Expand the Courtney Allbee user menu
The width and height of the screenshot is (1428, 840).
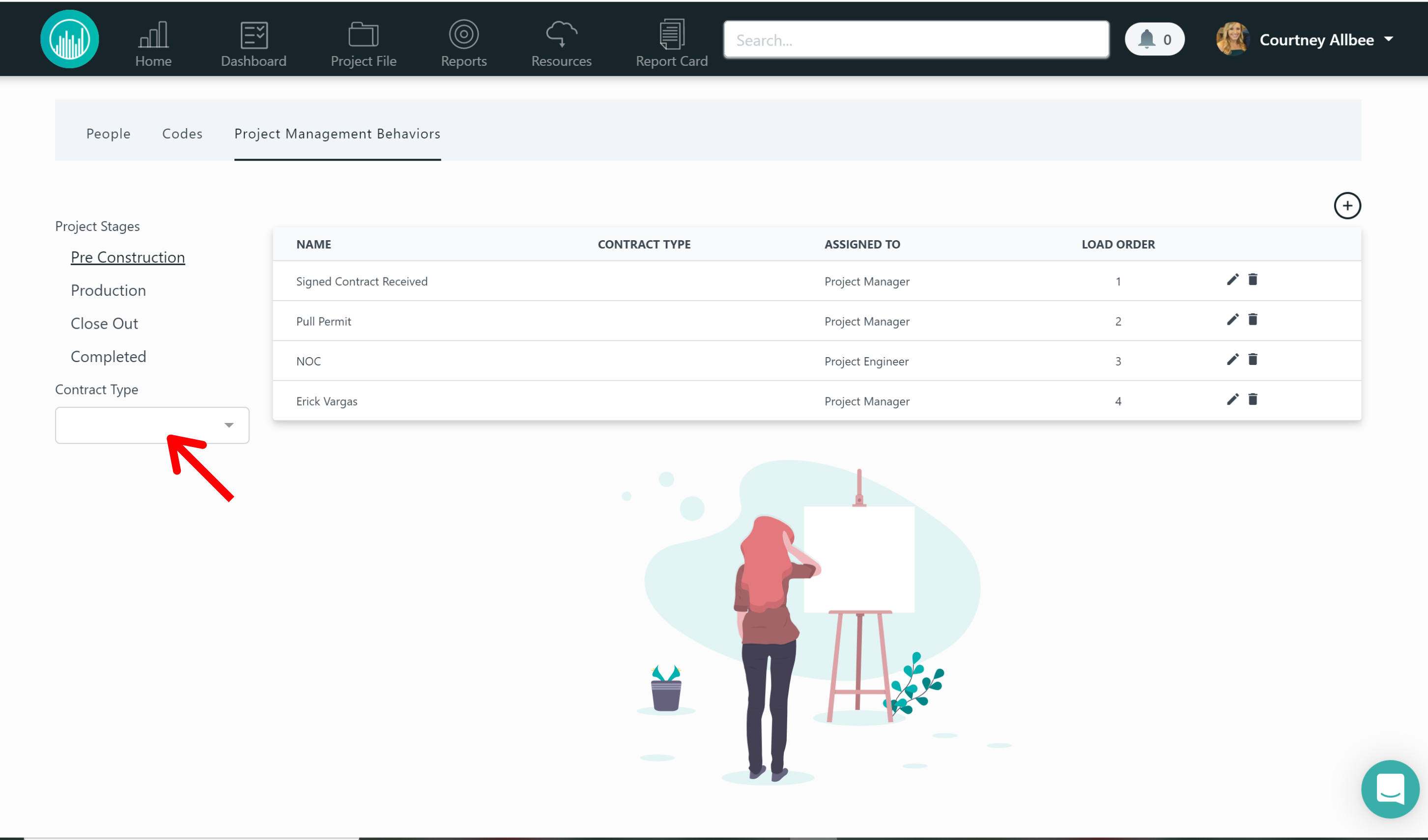(1388, 39)
